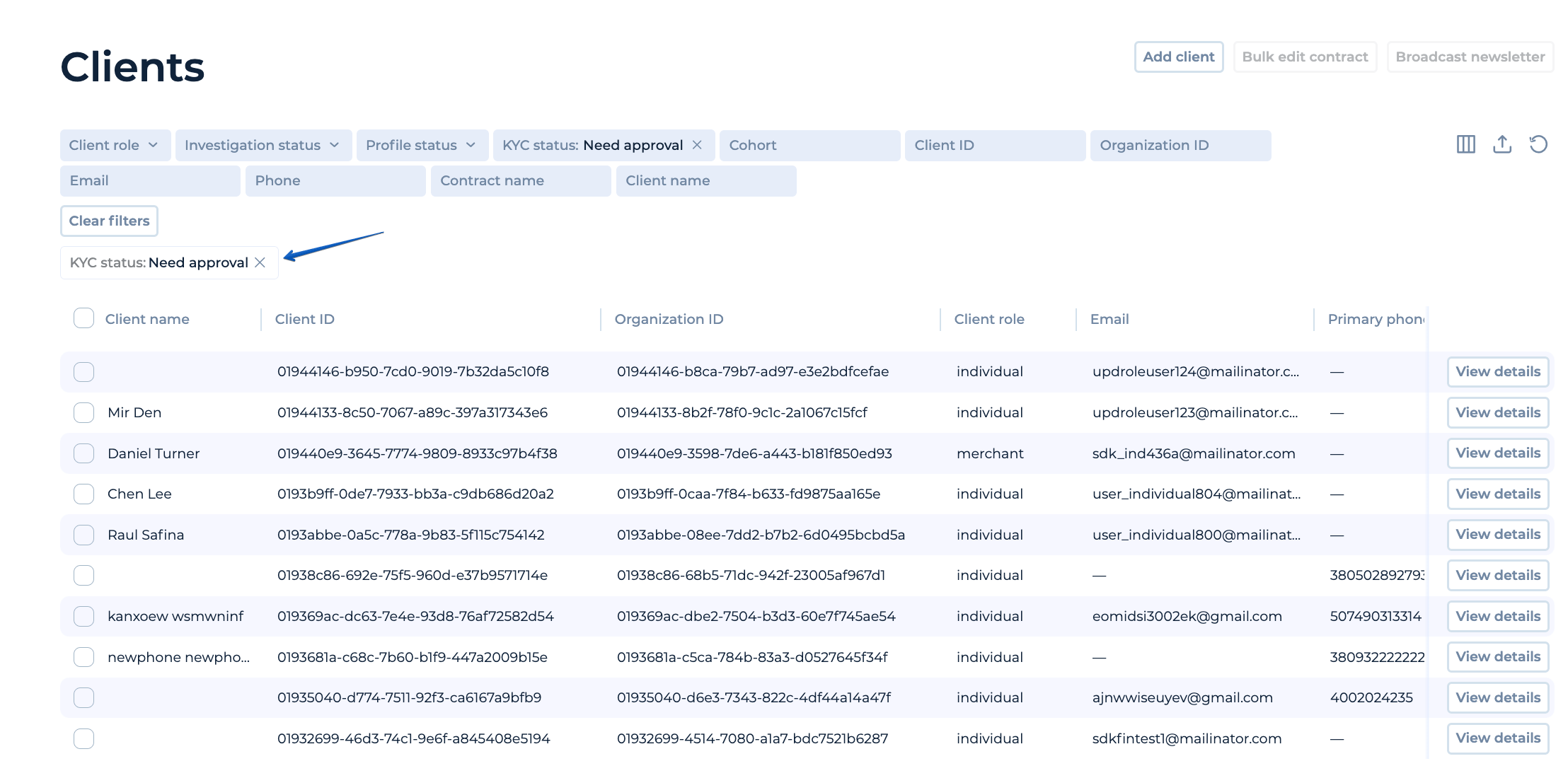Click the Add client button
The image size is (1568, 778).
click(x=1178, y=57)
